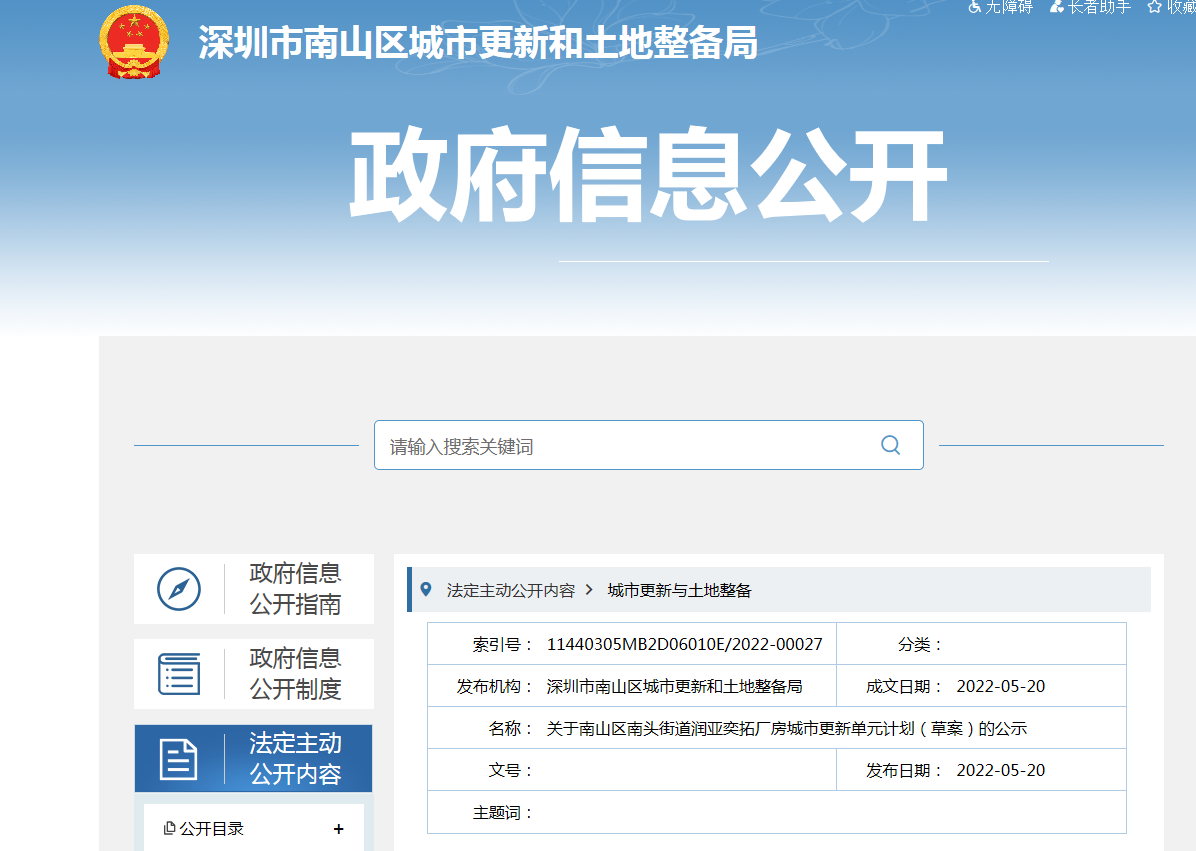Click the 润亚奕拓厂房 notice title text

(786, 729)
